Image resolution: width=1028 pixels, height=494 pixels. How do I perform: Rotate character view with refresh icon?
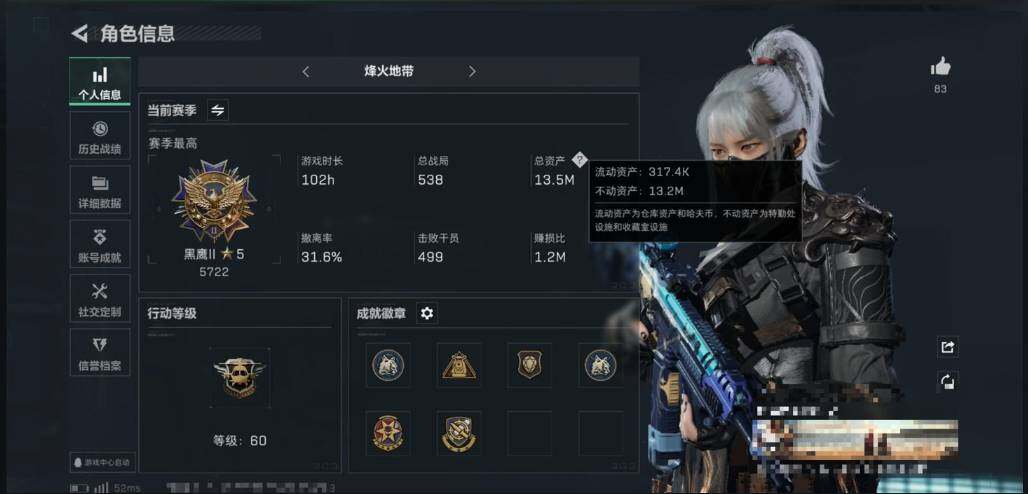[x=947, y=382]
